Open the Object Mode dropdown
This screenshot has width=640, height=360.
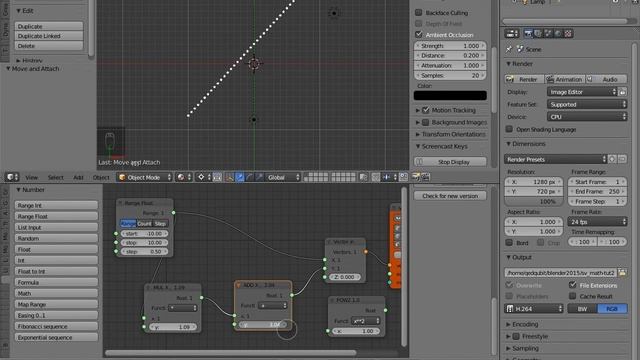pyautogui.click(x=144, y=177)
